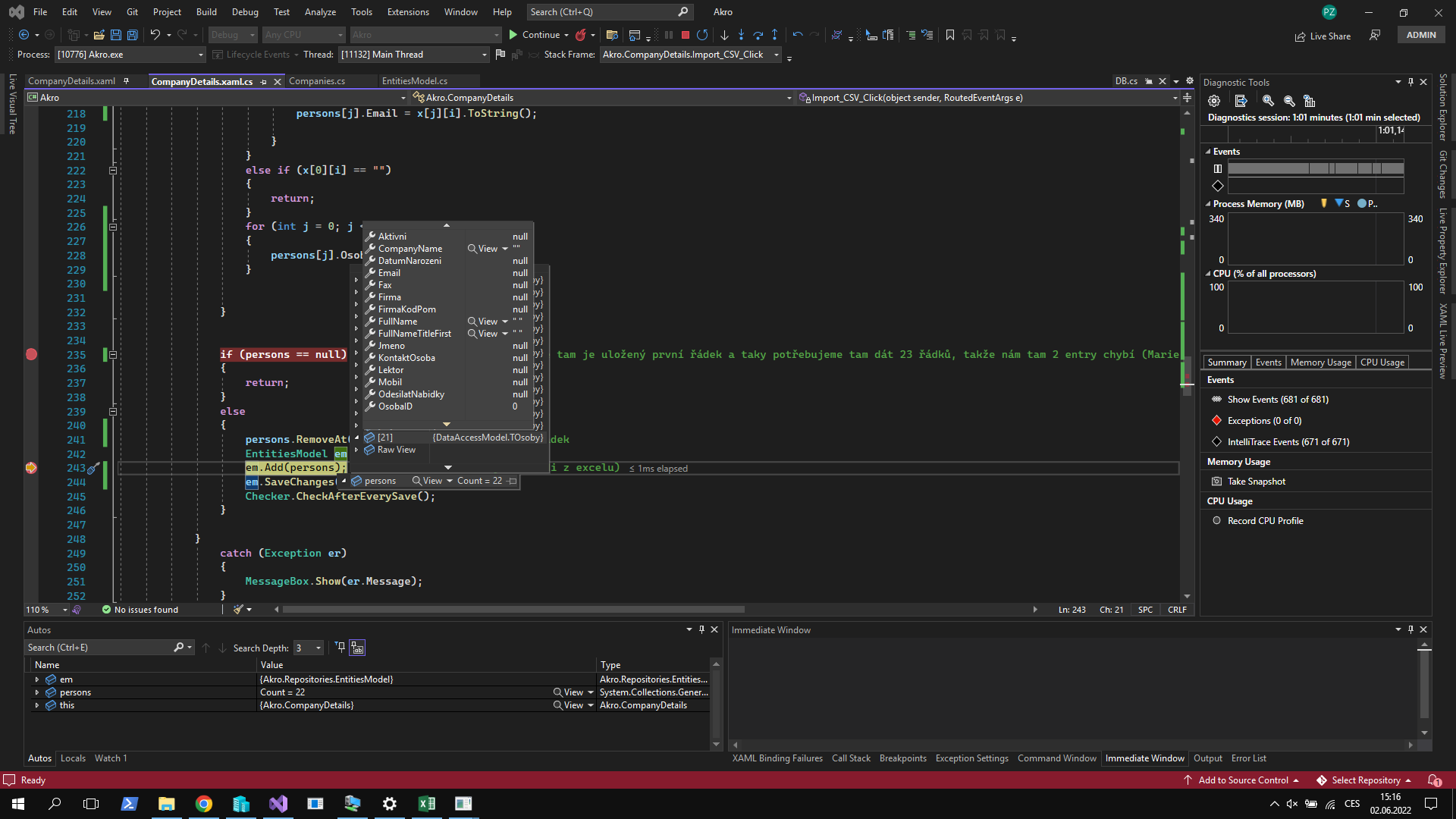Expand the em variable in Autos
This screenshot has height=819, width=1456.
36,679
